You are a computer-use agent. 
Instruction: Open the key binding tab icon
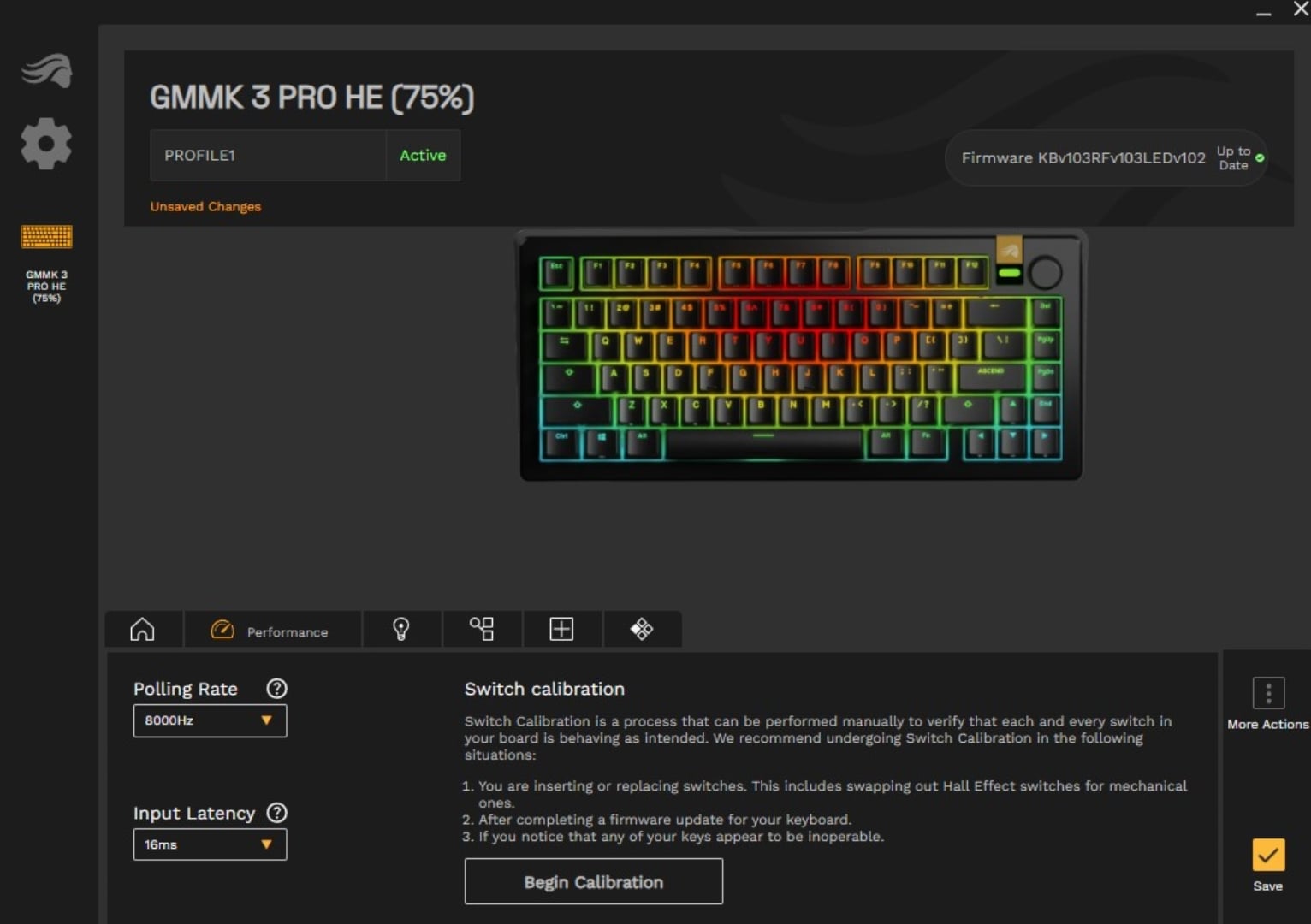482,630
